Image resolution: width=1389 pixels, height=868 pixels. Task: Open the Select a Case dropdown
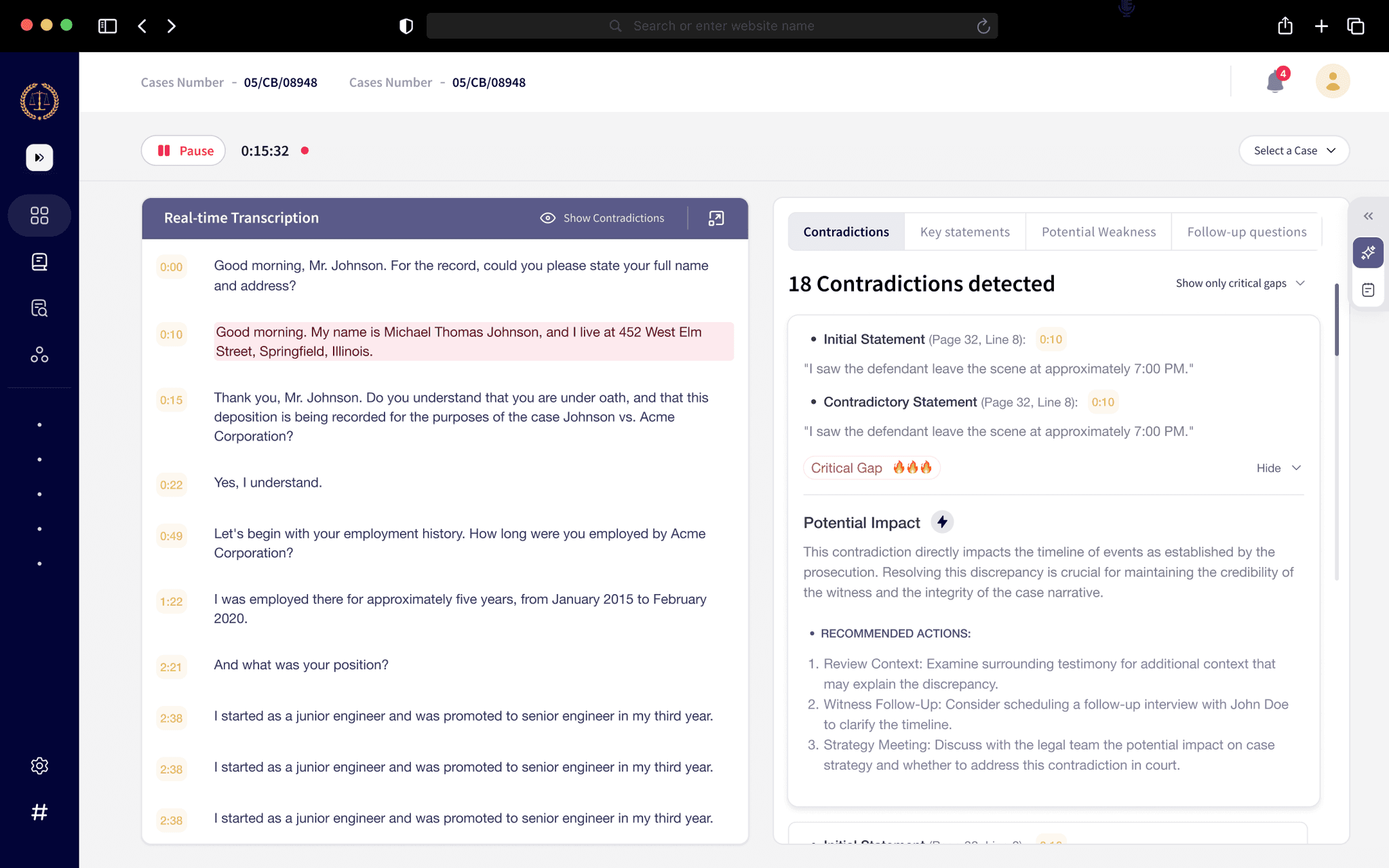1293,151
